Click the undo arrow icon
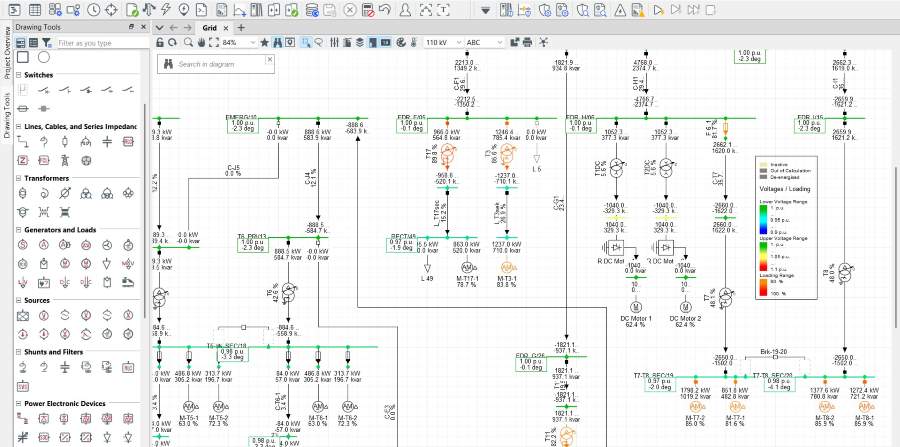 tap(384, 9)
